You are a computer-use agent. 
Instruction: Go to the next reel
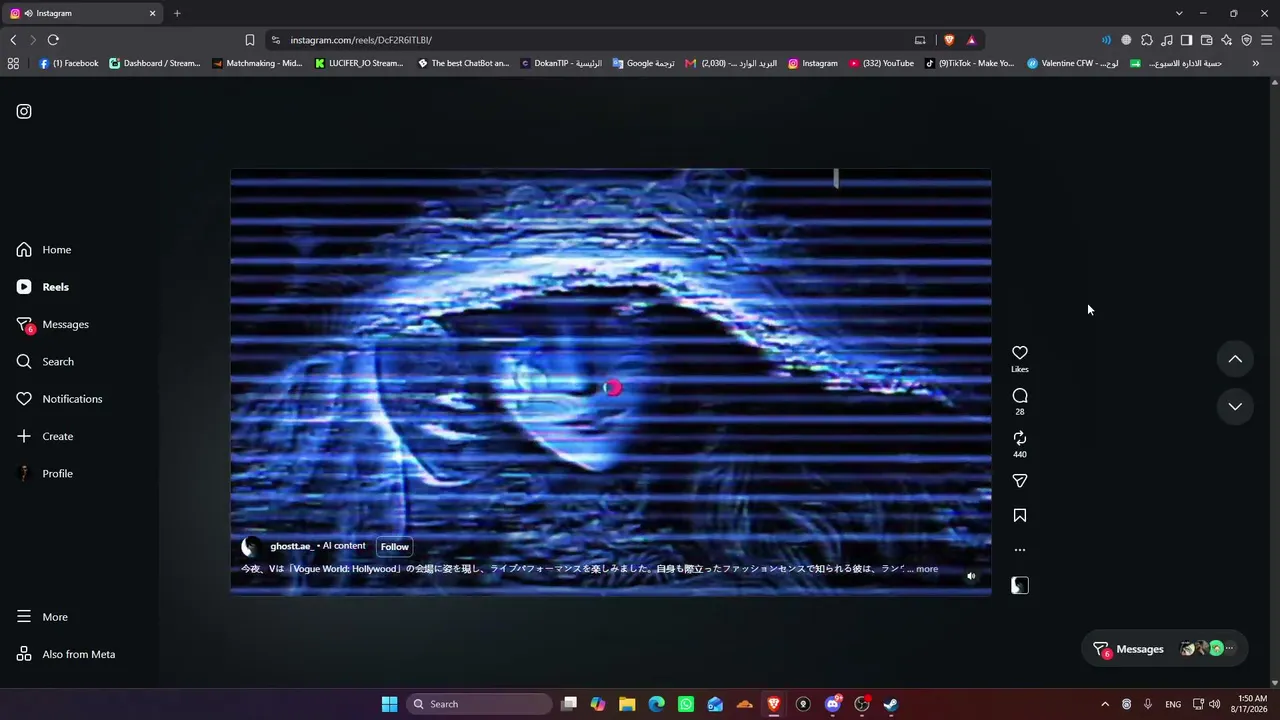1235,406
